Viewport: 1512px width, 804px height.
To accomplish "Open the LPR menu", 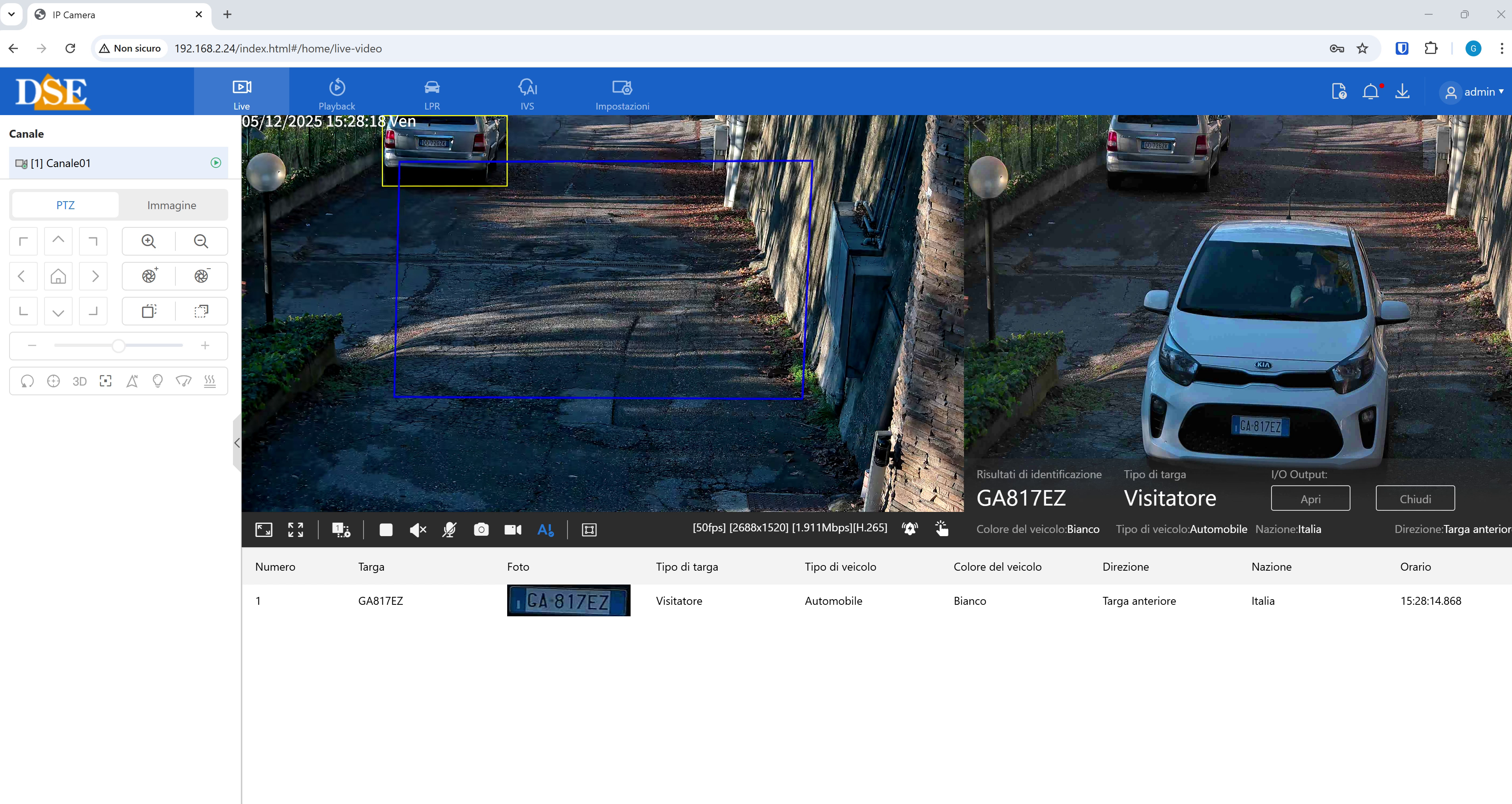I will point(431,94).
